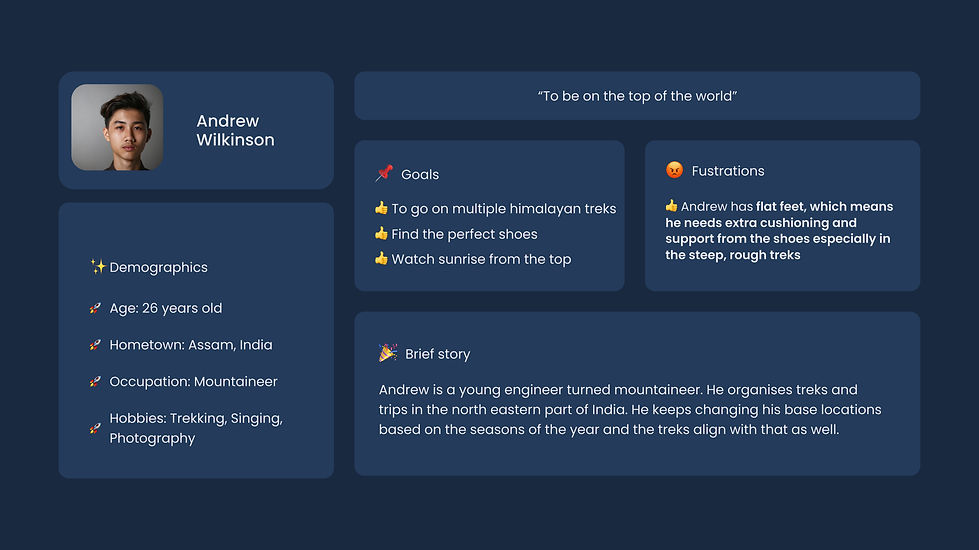Click the rocket icon beside Age
Image resolution: width=979 pixels, height=550 pixels.
95,309
